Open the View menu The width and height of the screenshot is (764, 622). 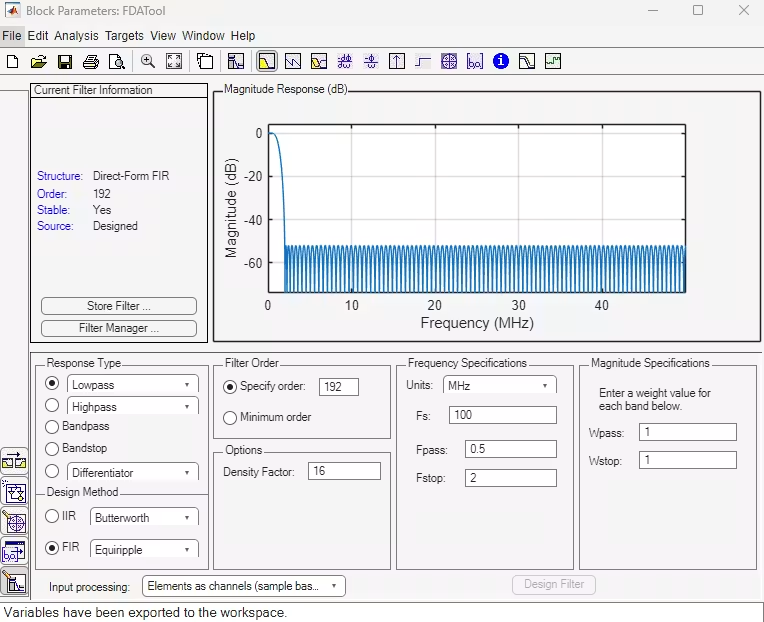pos(163,36)
